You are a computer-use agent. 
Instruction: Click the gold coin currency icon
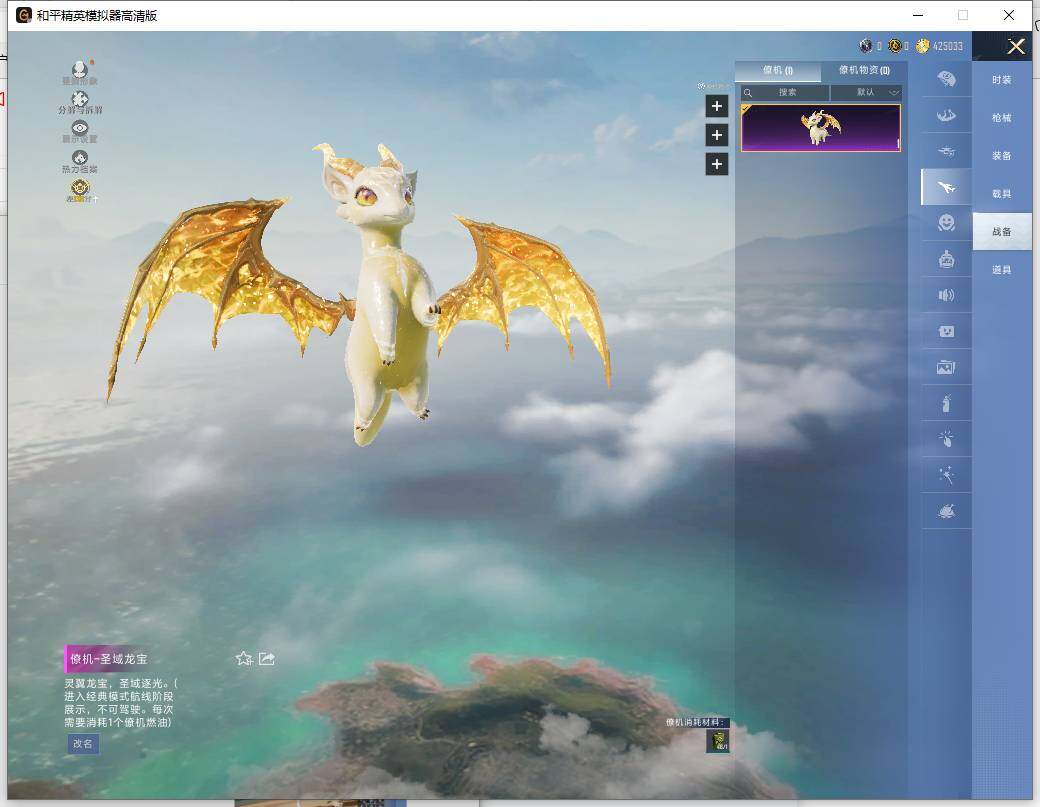tap(923, 46)
